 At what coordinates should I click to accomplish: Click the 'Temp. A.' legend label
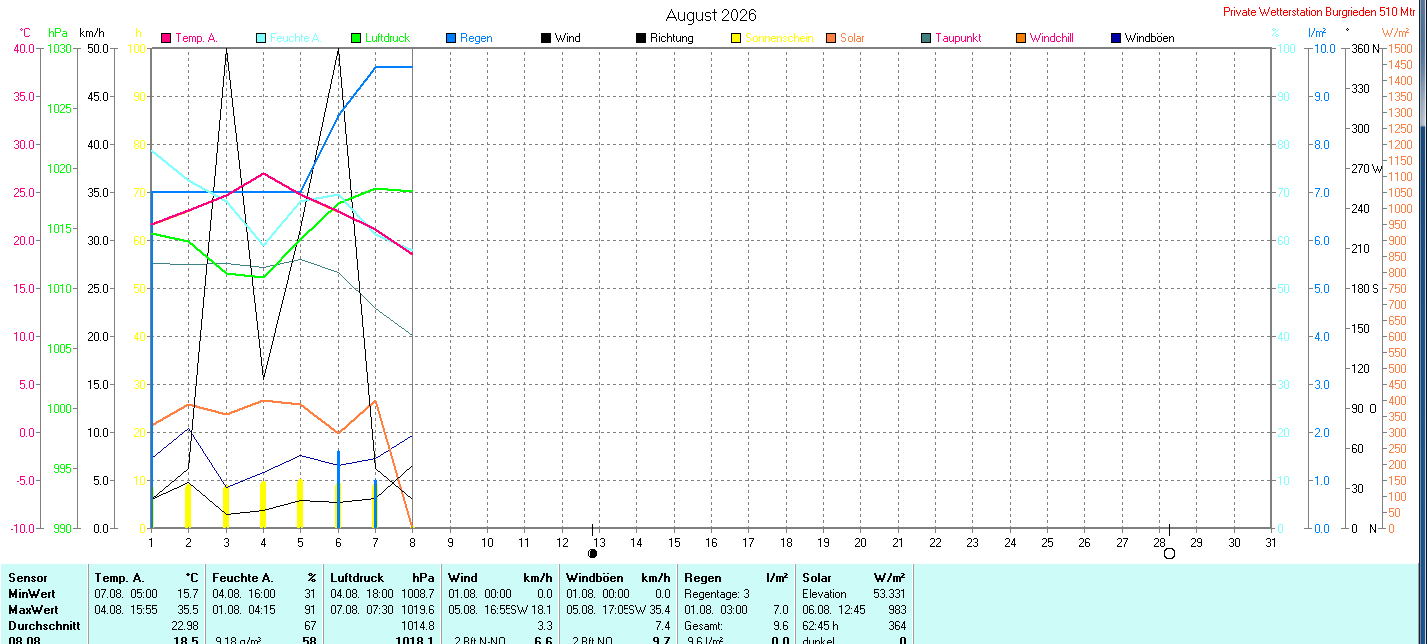(x=197, y=38)
